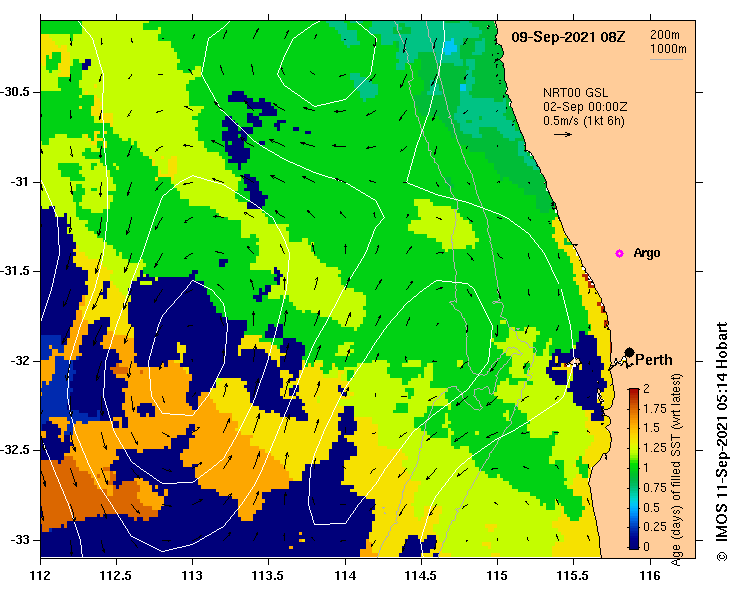Click the 113.5 longitude axis label
The height and width of the screenshot is (592, 739).
click(x=269, y=576)
